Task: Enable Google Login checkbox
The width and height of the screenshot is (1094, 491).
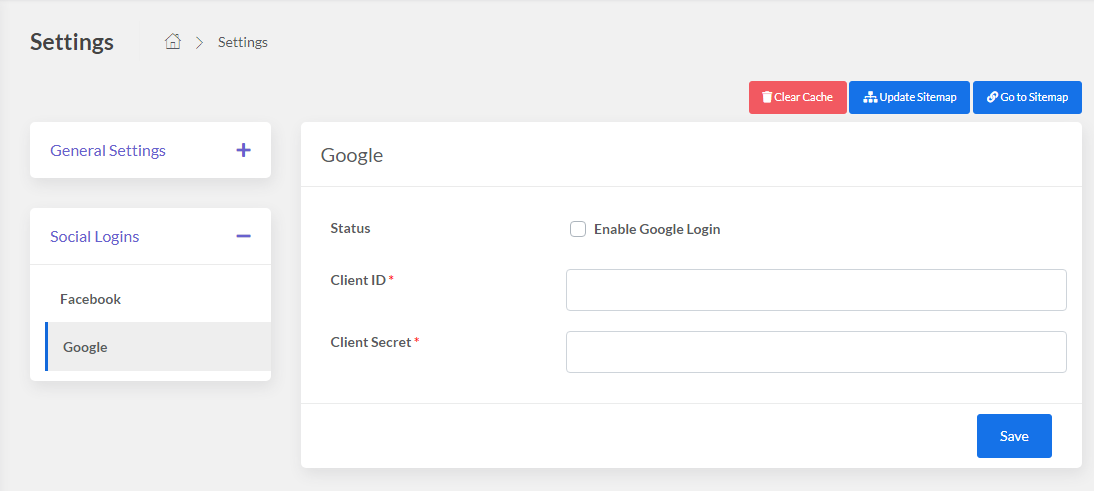Action: 578,229
